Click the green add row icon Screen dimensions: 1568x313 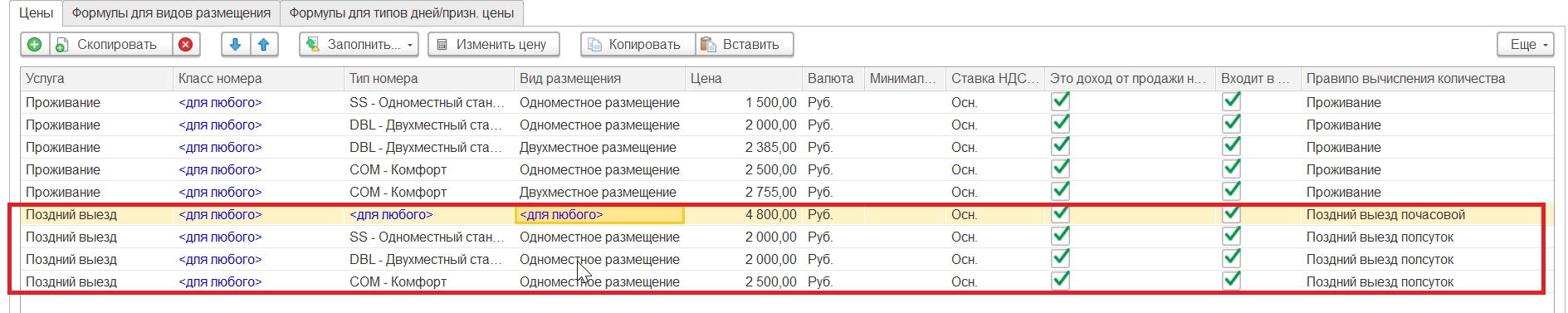click(x=35, y=44)
